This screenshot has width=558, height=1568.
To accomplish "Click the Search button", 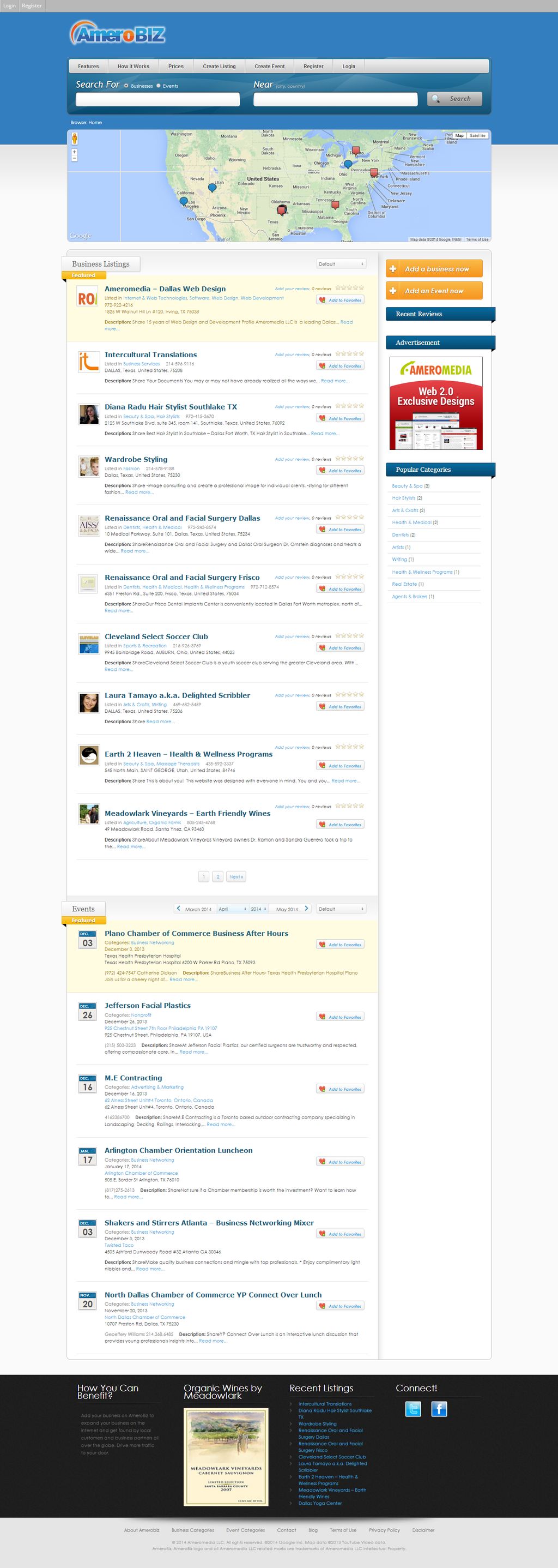I will tap(454, 99).
